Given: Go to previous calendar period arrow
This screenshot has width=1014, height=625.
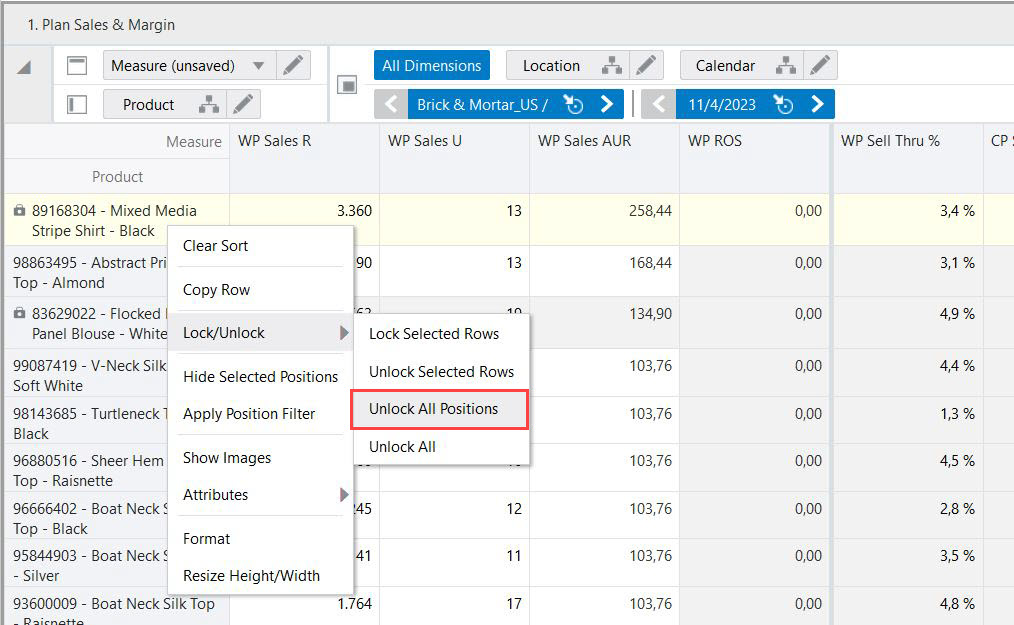Looking at the screenshot, I should (659, 104).
